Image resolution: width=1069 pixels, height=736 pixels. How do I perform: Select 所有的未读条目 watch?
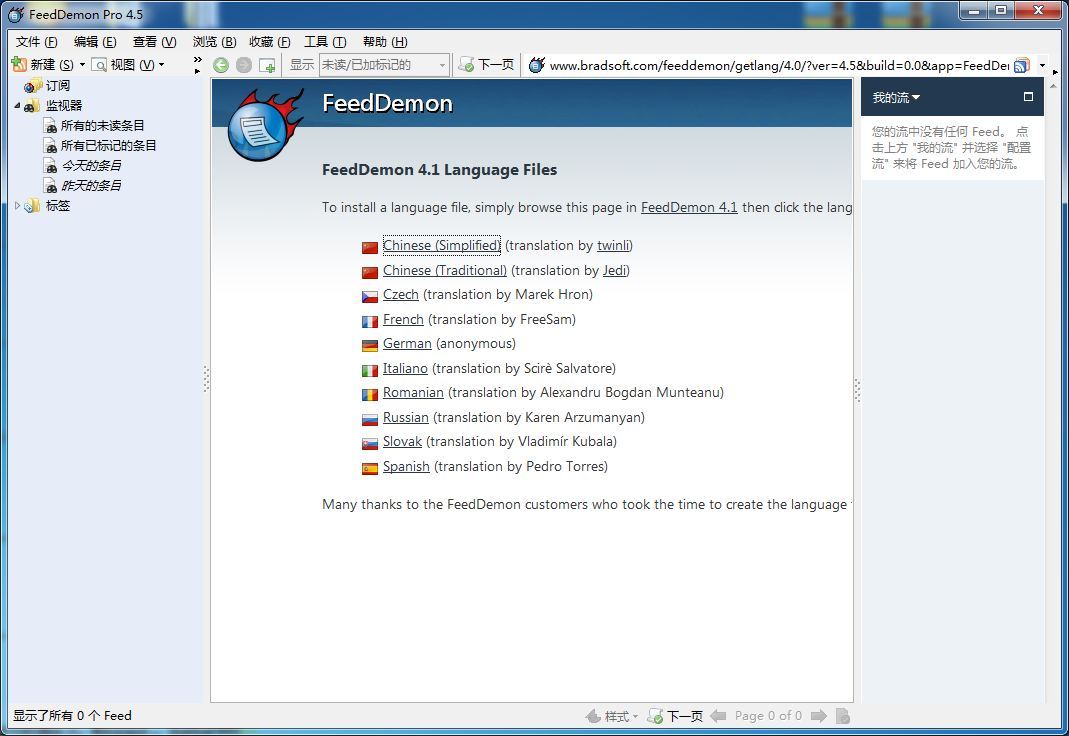click(102, 125)
